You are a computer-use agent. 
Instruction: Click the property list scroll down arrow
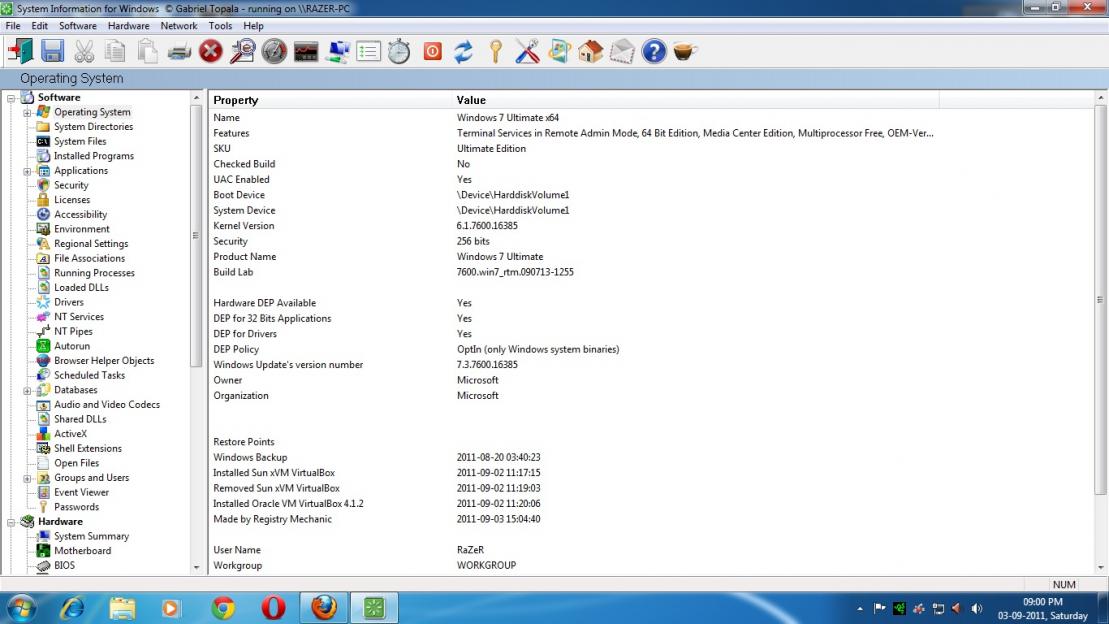coord(1101,567)
